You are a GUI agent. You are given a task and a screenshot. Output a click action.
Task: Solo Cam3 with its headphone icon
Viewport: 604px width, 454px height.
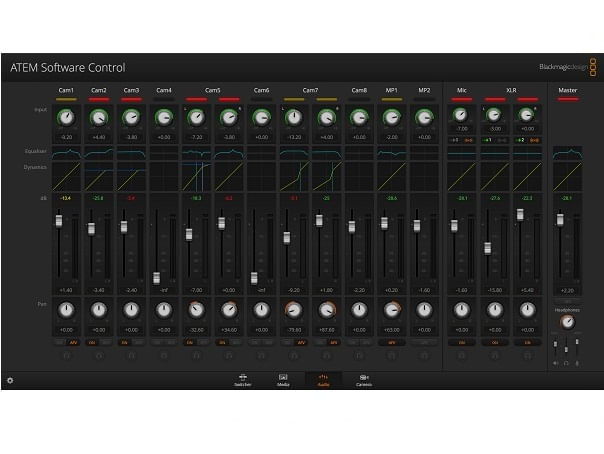(x=131, y=355)
